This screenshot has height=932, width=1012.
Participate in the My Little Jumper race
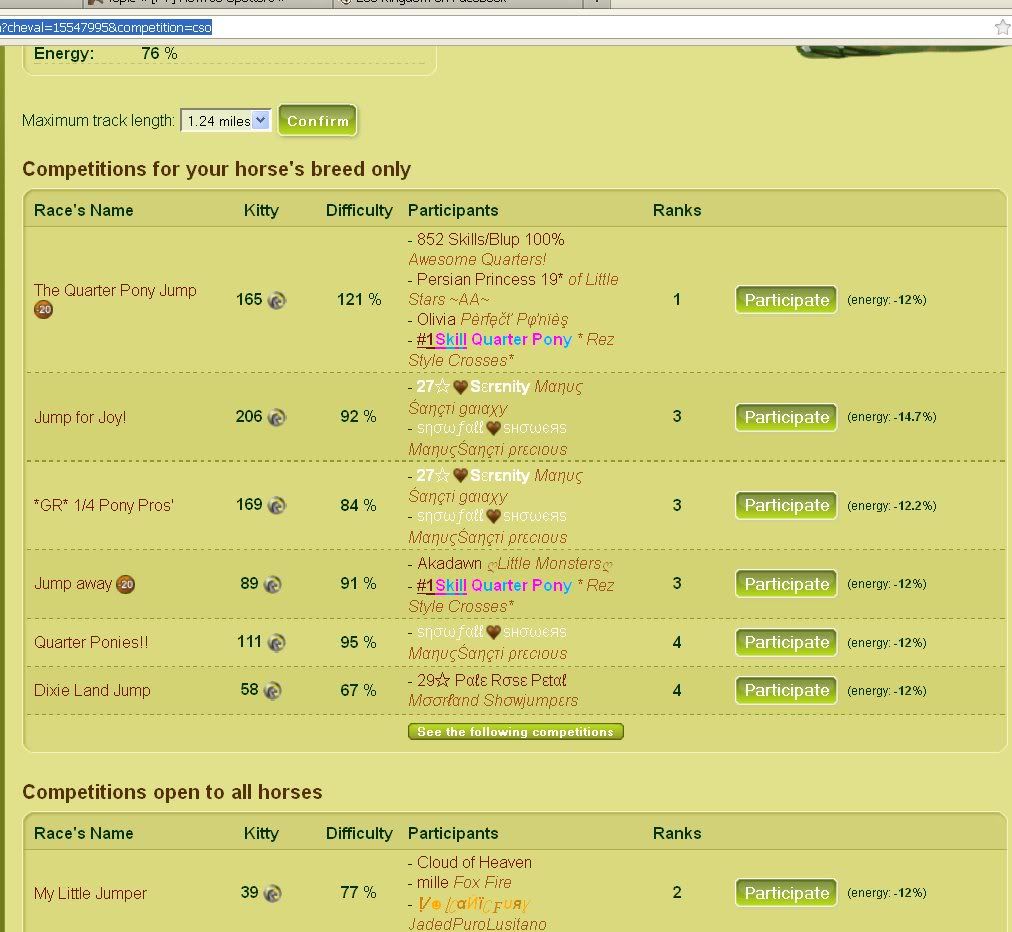point(786,893)
